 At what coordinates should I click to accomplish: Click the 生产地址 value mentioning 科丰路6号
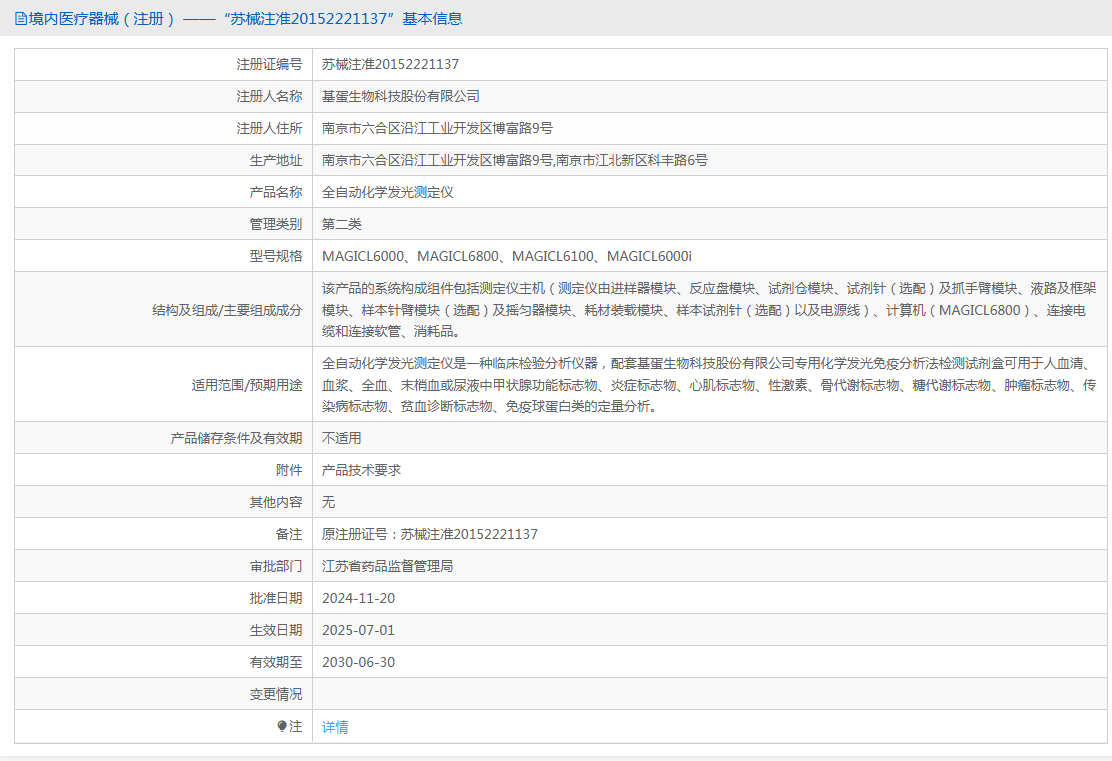tap(515, 160)
